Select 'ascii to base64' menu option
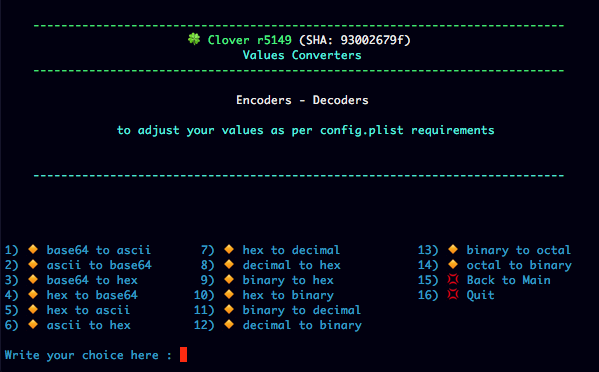 [x=99, y=265]
